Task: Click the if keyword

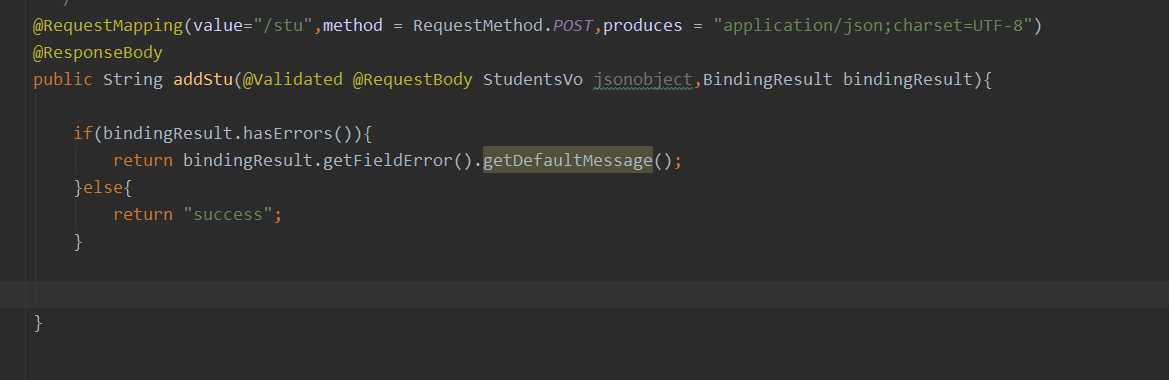Action: (x=83, y=134)
